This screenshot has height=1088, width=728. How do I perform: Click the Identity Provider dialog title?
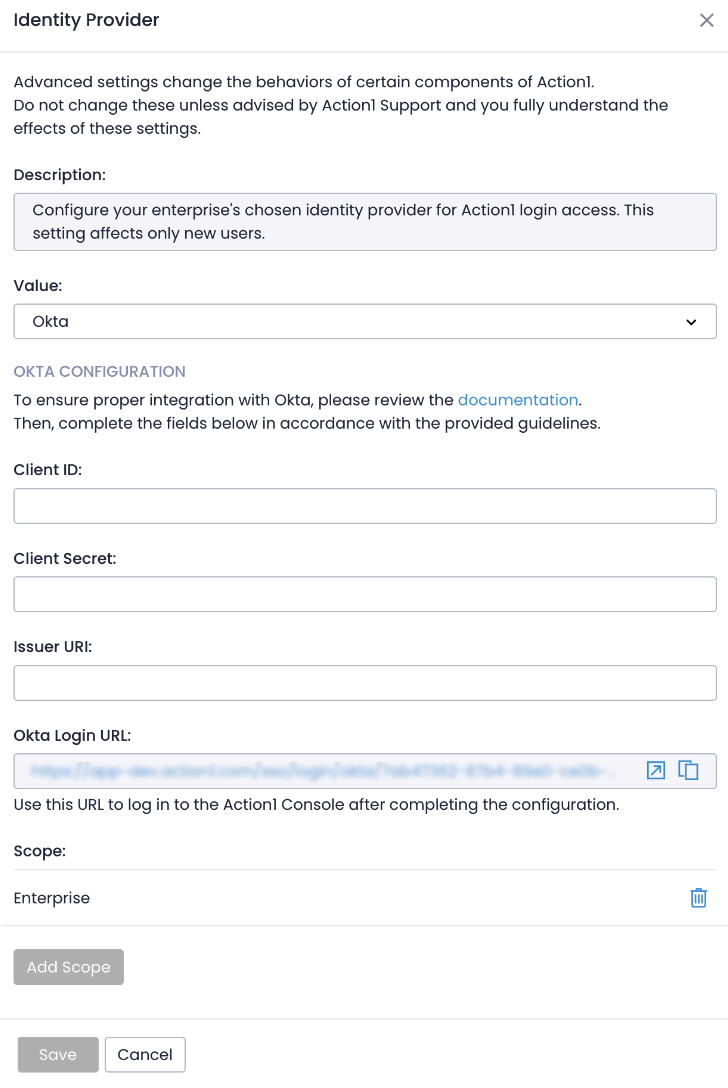point(86,20)
